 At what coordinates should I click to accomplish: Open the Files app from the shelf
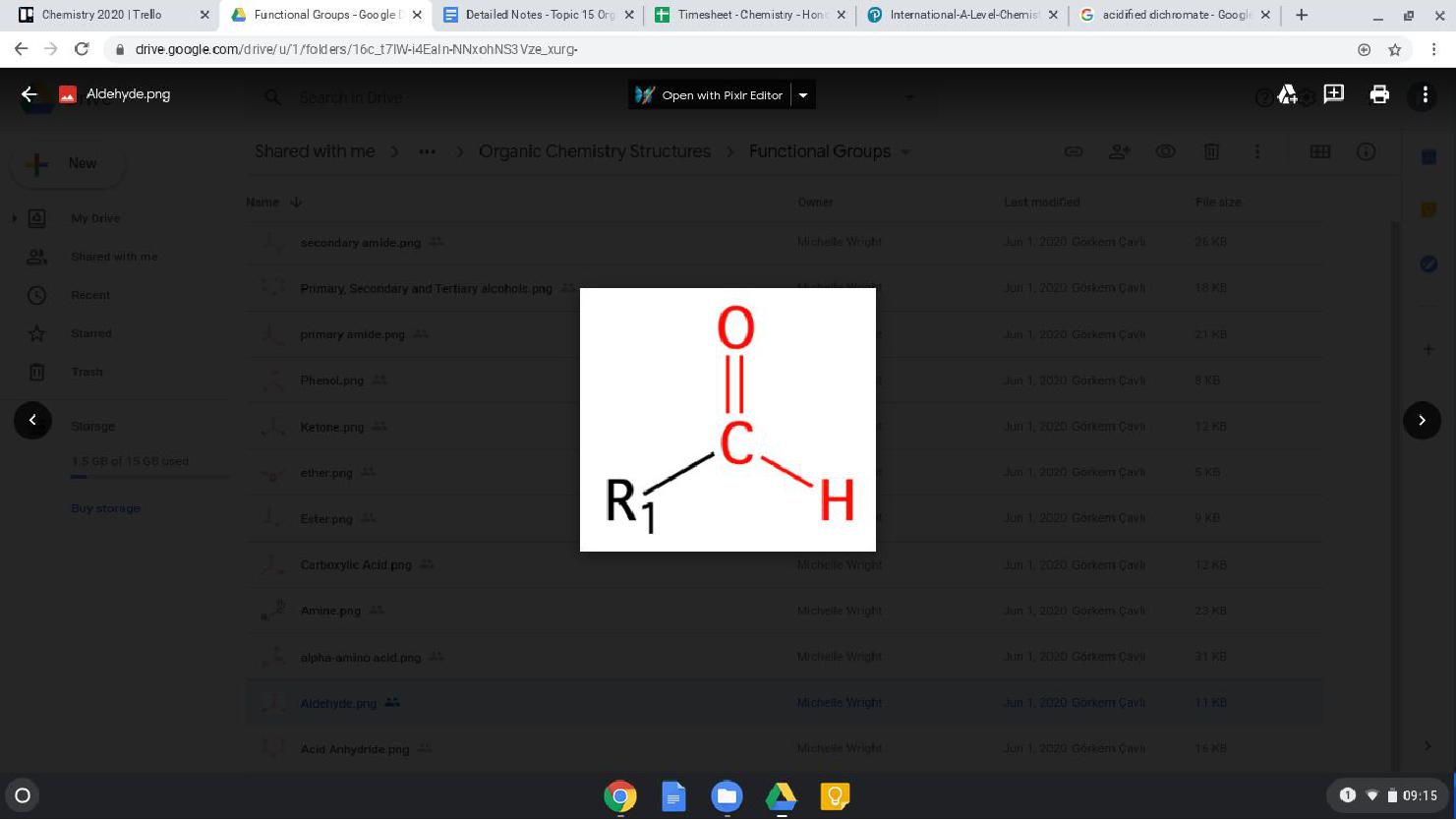[727, 796]
